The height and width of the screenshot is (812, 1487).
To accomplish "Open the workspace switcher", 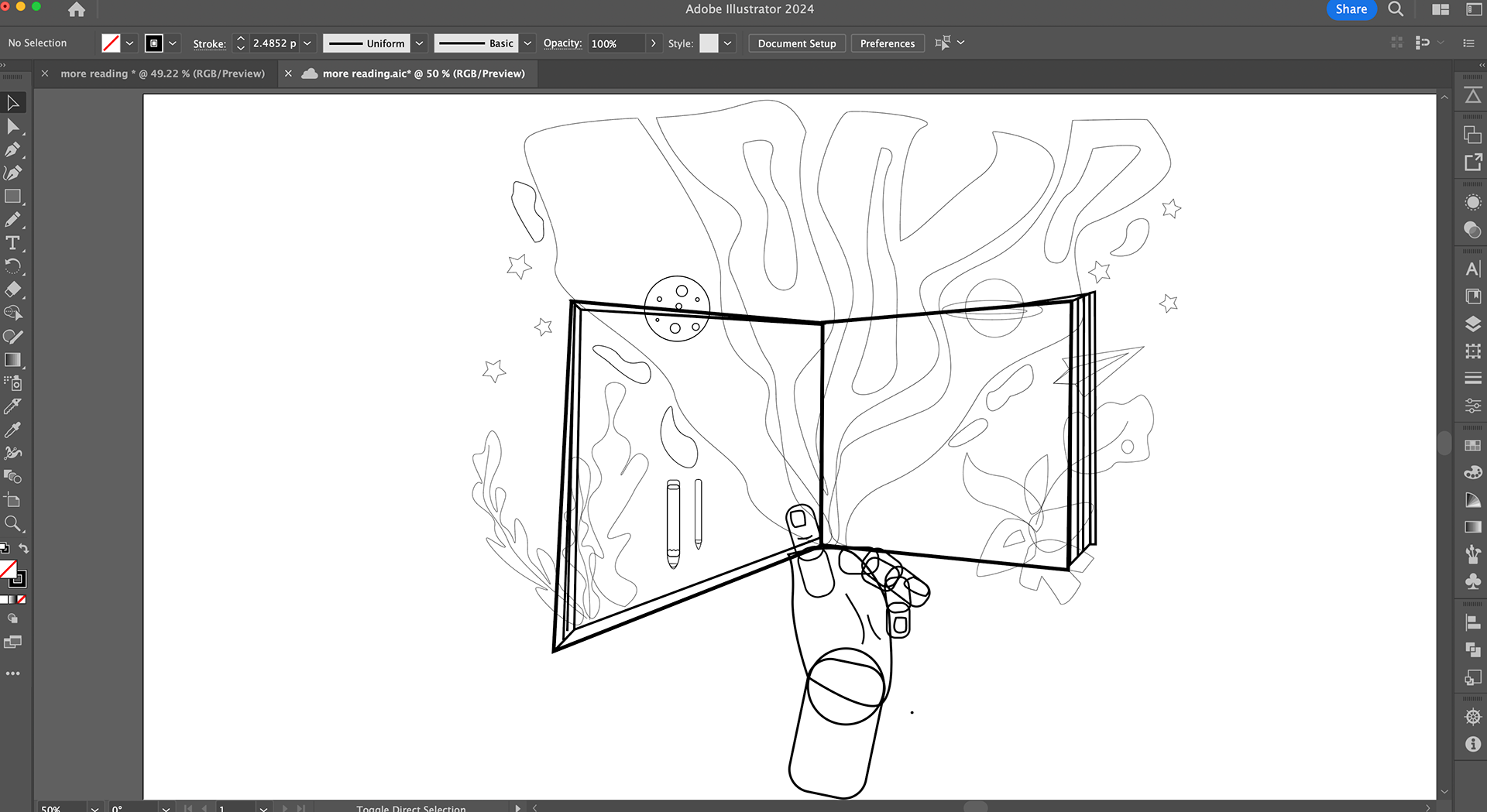I will pyautogui.click(x=1473, y=9).
